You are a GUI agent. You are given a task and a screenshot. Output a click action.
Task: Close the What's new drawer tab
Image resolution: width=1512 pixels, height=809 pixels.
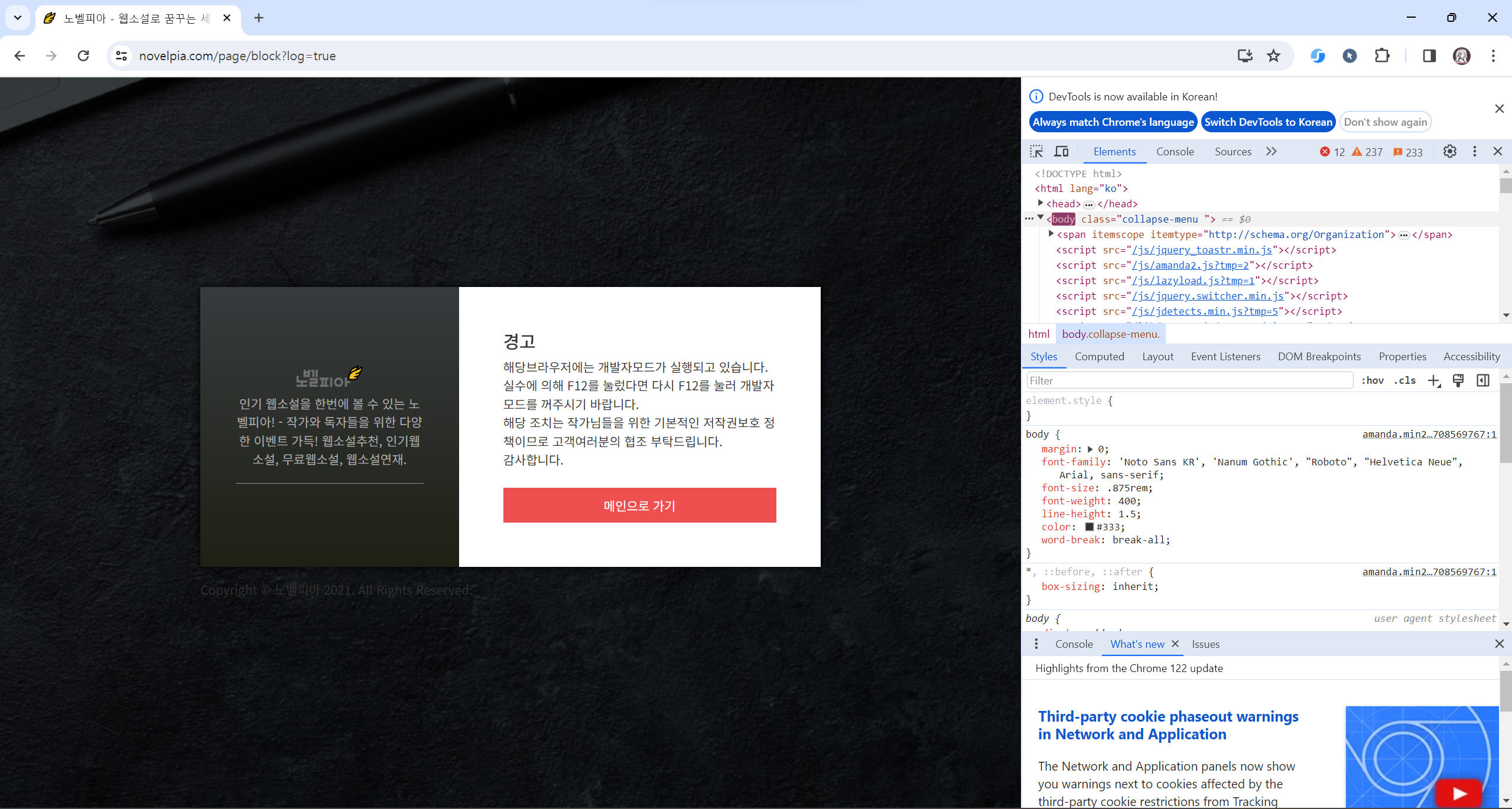click(1175, 644)
